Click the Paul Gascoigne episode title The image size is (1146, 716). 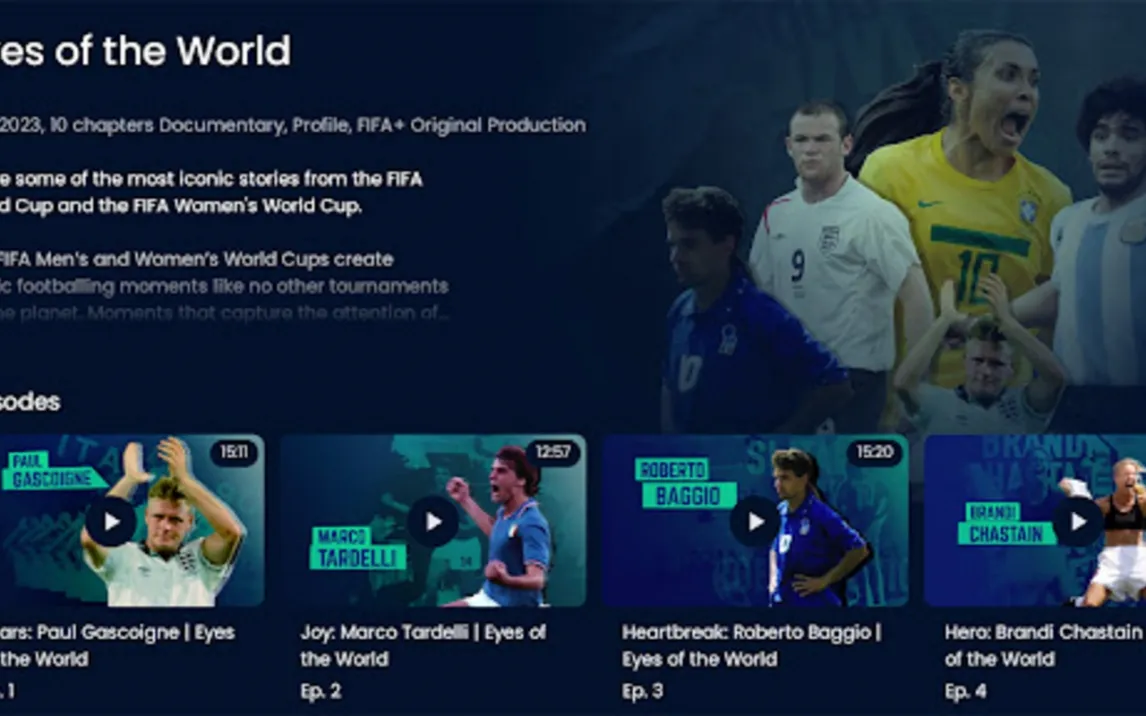pos(117,645)
